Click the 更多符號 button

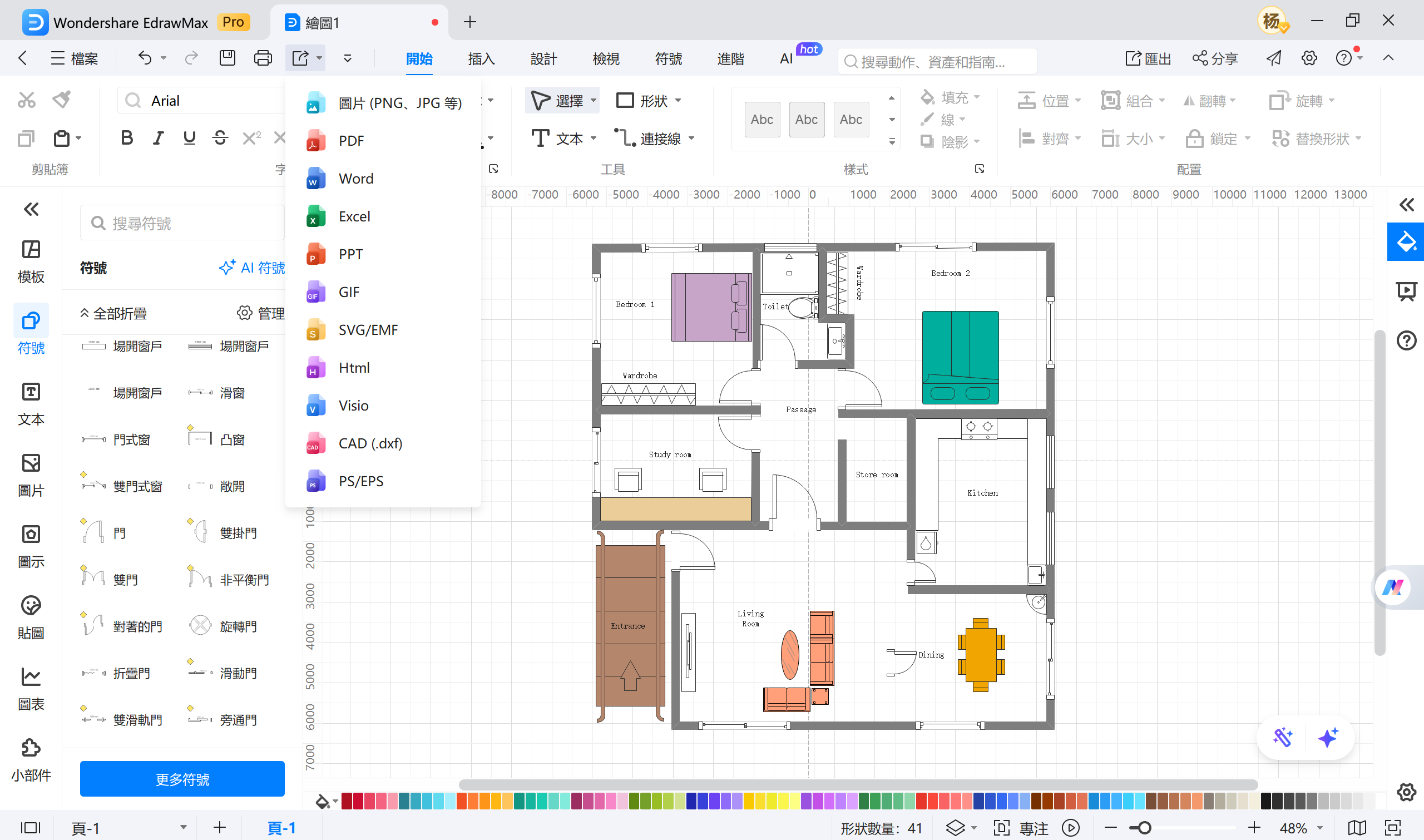click(182, 779)
